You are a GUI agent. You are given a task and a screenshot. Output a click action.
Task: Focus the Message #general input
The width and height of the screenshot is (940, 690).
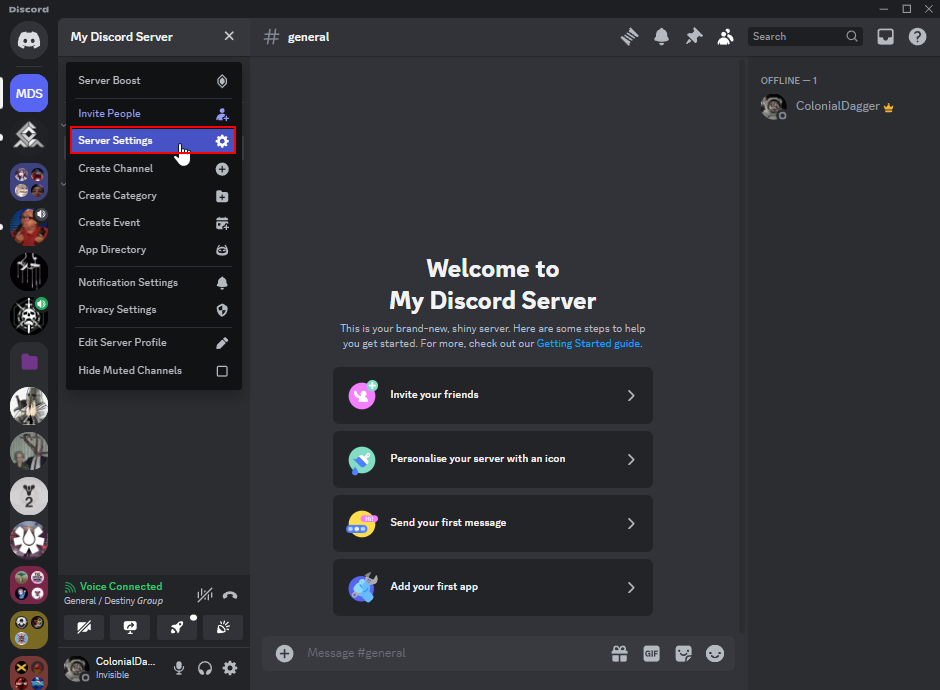(453, 653)
